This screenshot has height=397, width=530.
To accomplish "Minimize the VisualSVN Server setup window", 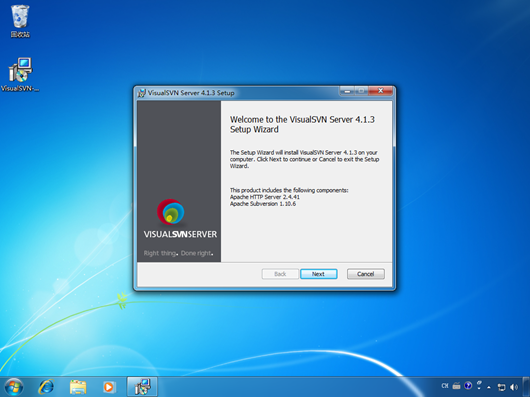I will (347, 91).
